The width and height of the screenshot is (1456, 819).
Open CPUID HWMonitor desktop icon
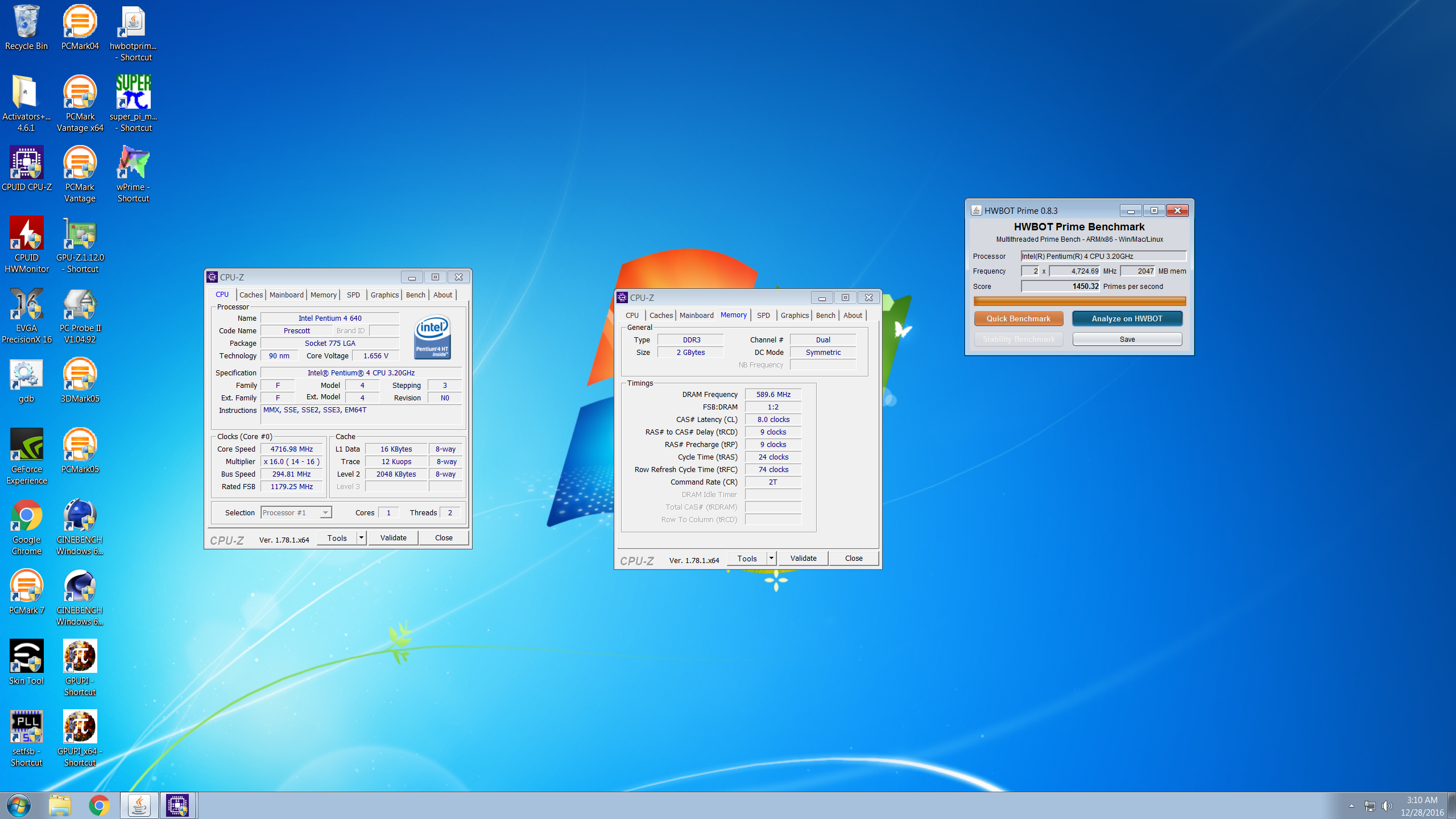point(26,245)
